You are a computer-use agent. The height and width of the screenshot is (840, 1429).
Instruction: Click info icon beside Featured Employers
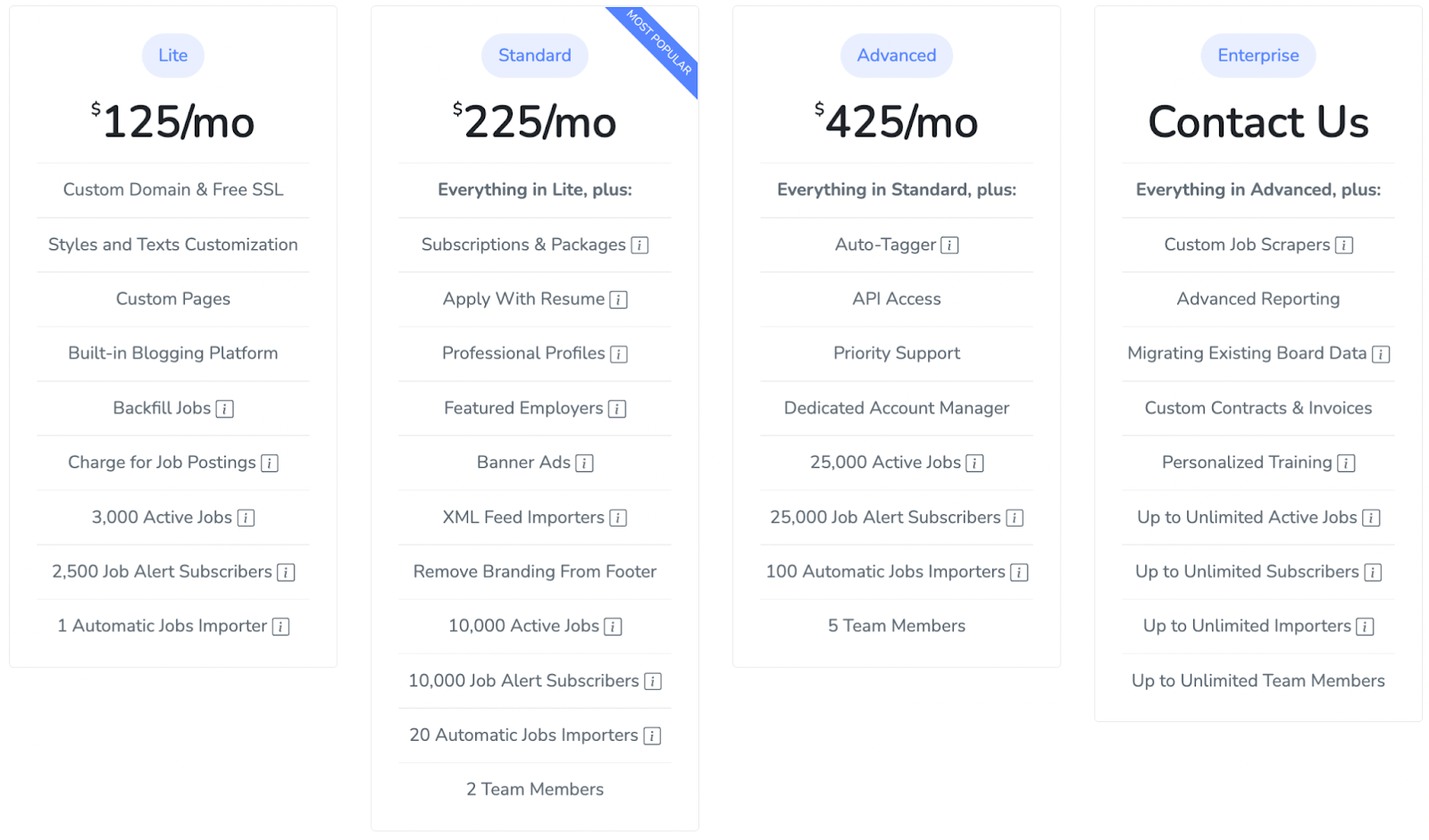point(617,409)
